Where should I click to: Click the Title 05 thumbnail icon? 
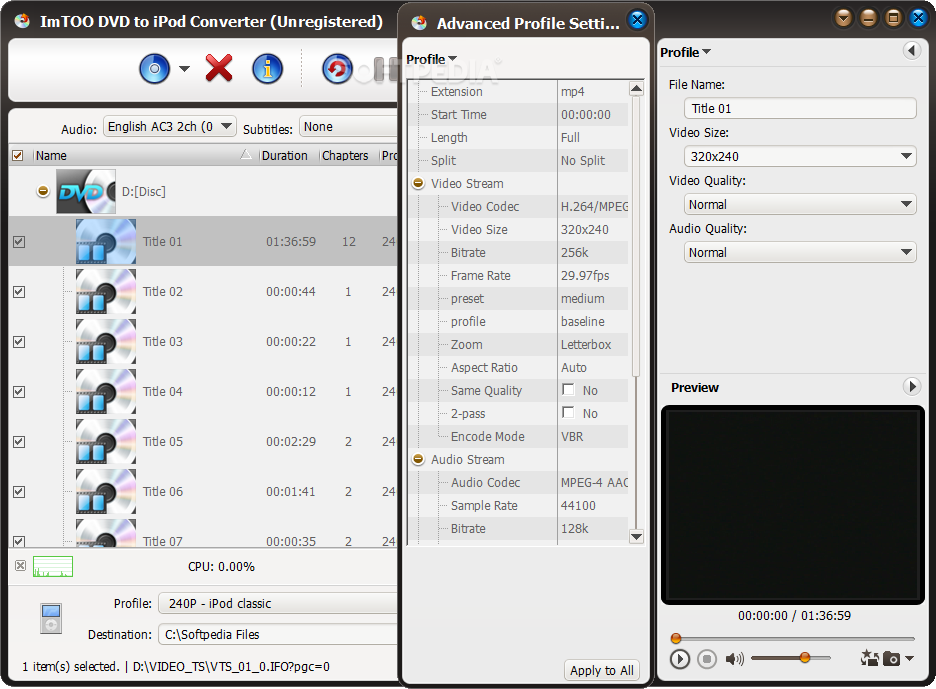(106, 442)
